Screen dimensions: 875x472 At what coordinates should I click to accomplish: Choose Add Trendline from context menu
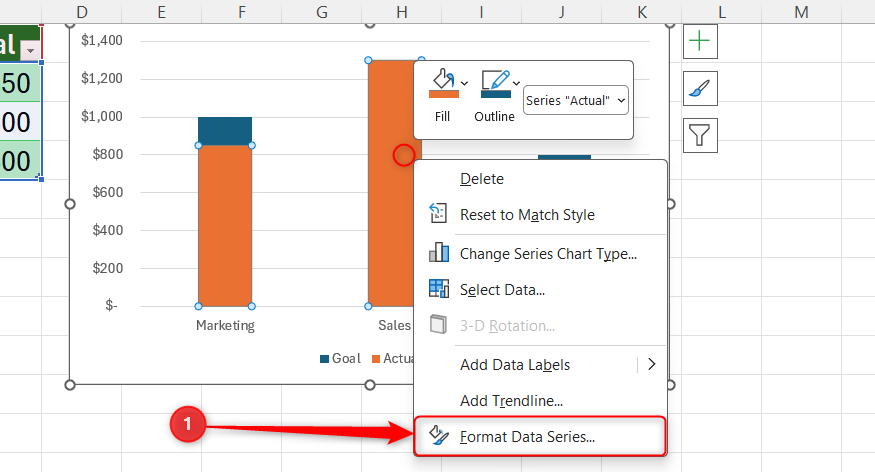coord(540,401)
